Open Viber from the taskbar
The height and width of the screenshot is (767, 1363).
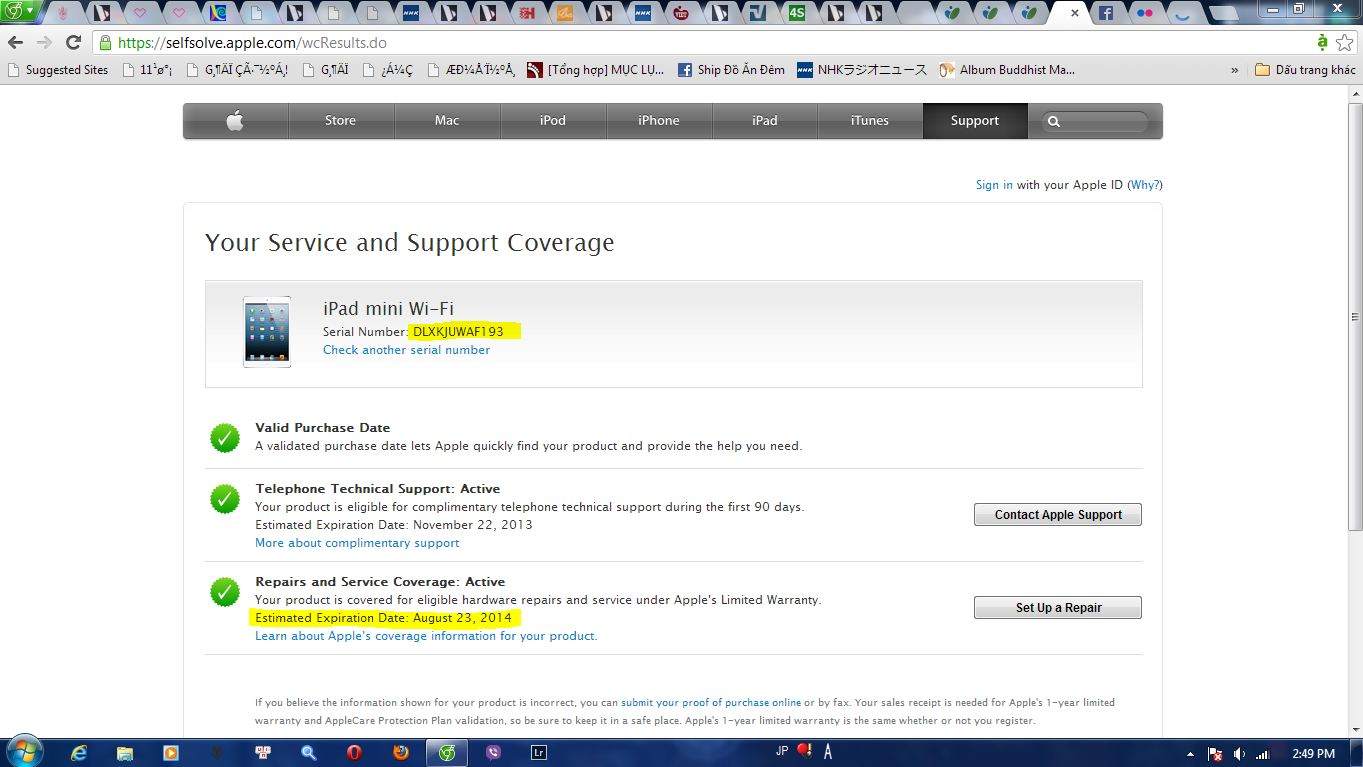click(492, 753)
